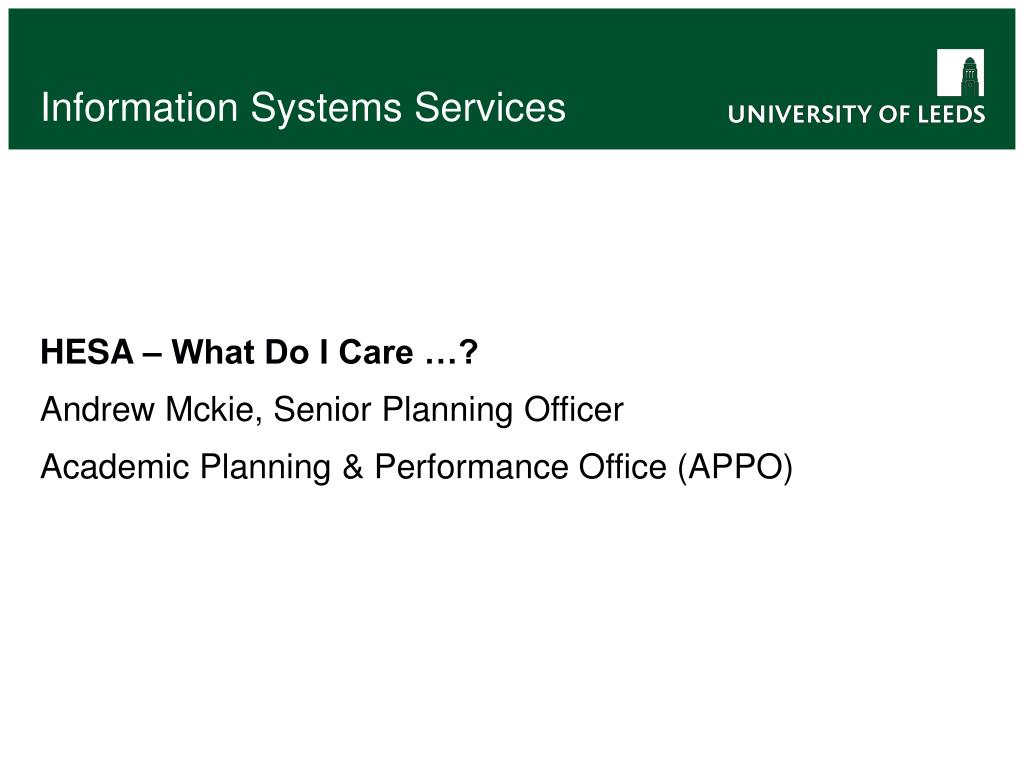Viewport: 1024px width, 768px height.
Task: Click the question mark ending the title
Action: (468, 353)
